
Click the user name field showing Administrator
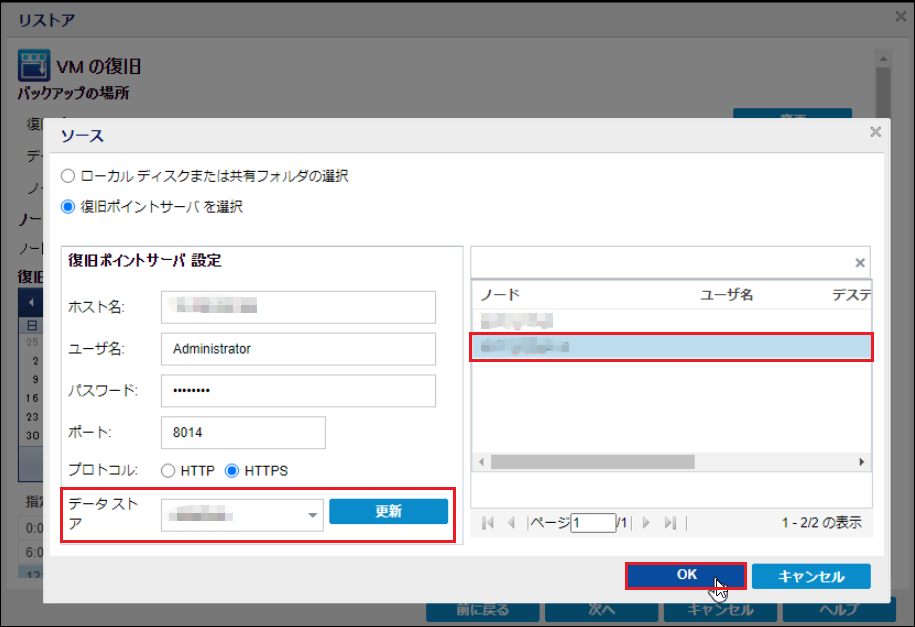[x=298, y=349]
